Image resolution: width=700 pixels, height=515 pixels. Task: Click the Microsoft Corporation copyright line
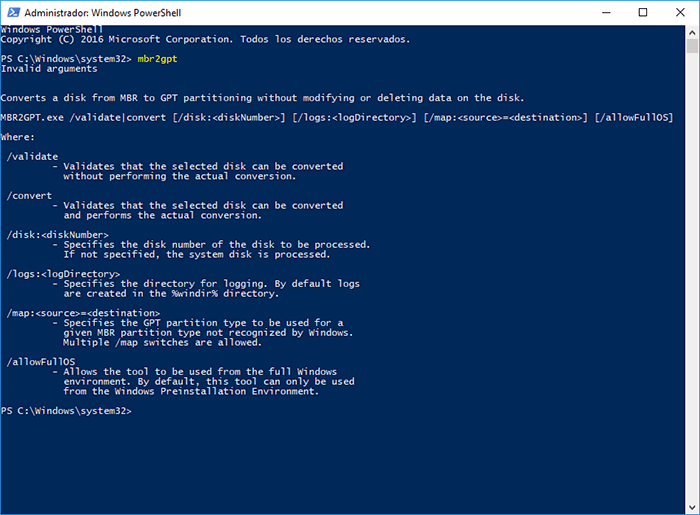pyautogui.click(x=205, y=39)
